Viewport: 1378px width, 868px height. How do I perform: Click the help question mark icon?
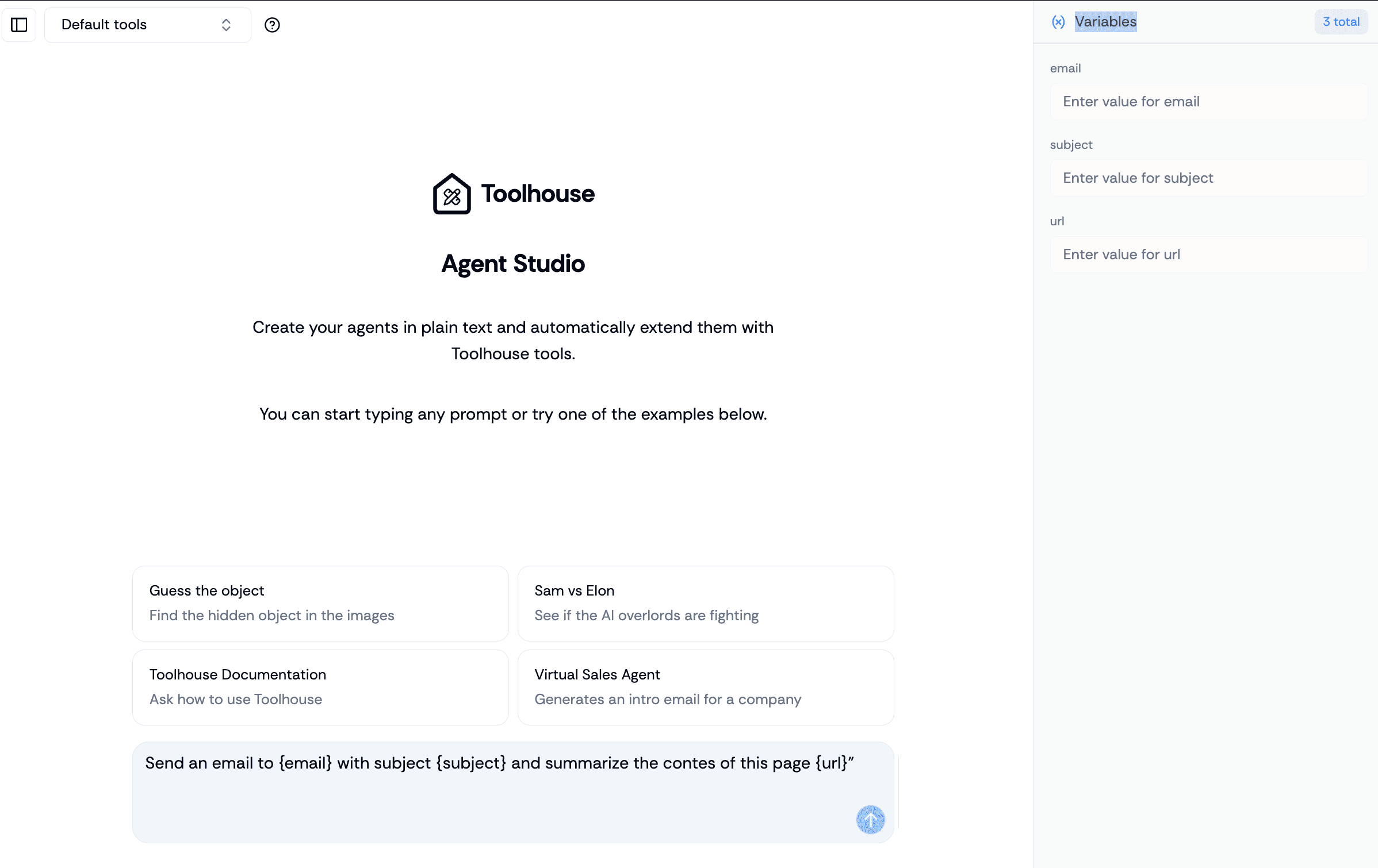[272, 25]
